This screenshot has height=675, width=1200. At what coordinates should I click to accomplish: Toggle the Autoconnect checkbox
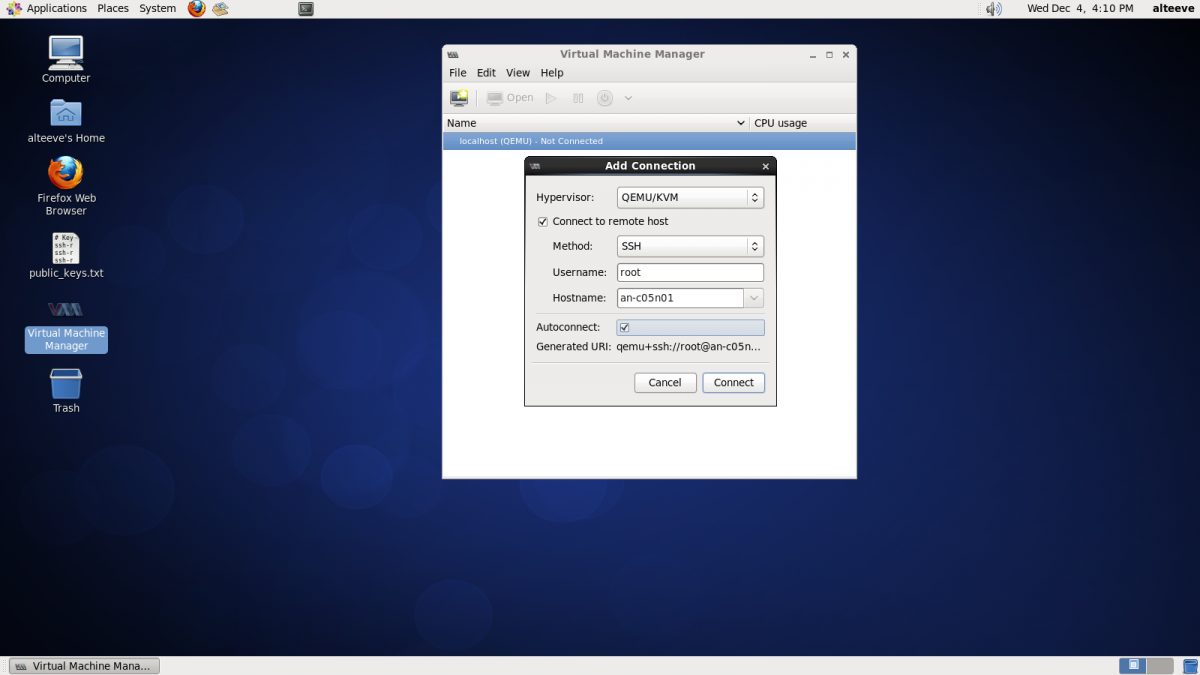pyautogui.click(x=624, y=328)
